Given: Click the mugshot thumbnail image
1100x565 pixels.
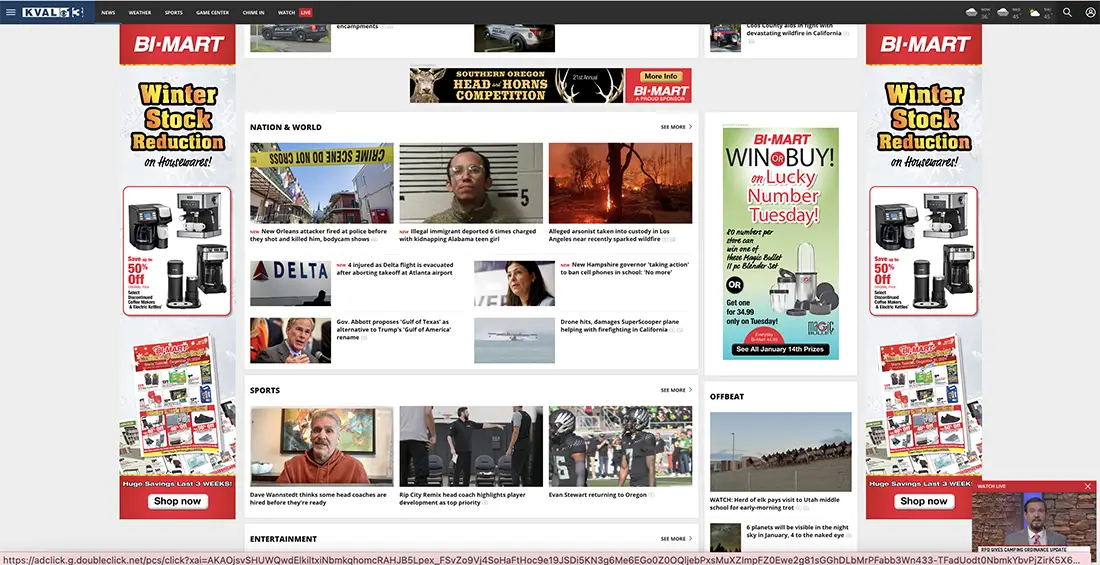Looking at the screenshot, I should [x=471, y=183].
